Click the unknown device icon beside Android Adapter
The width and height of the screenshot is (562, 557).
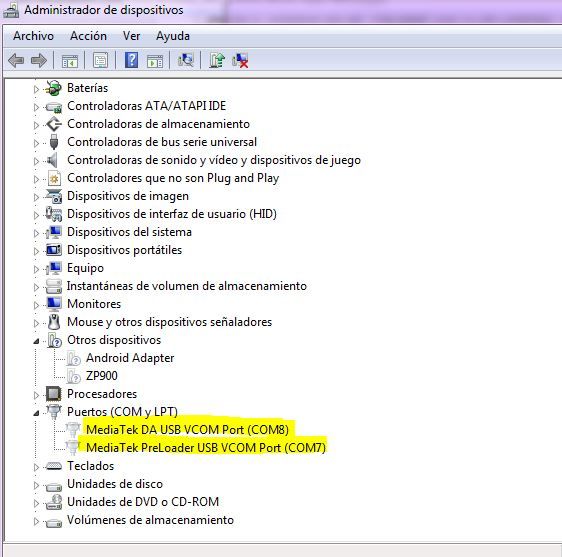click(73, 358)
